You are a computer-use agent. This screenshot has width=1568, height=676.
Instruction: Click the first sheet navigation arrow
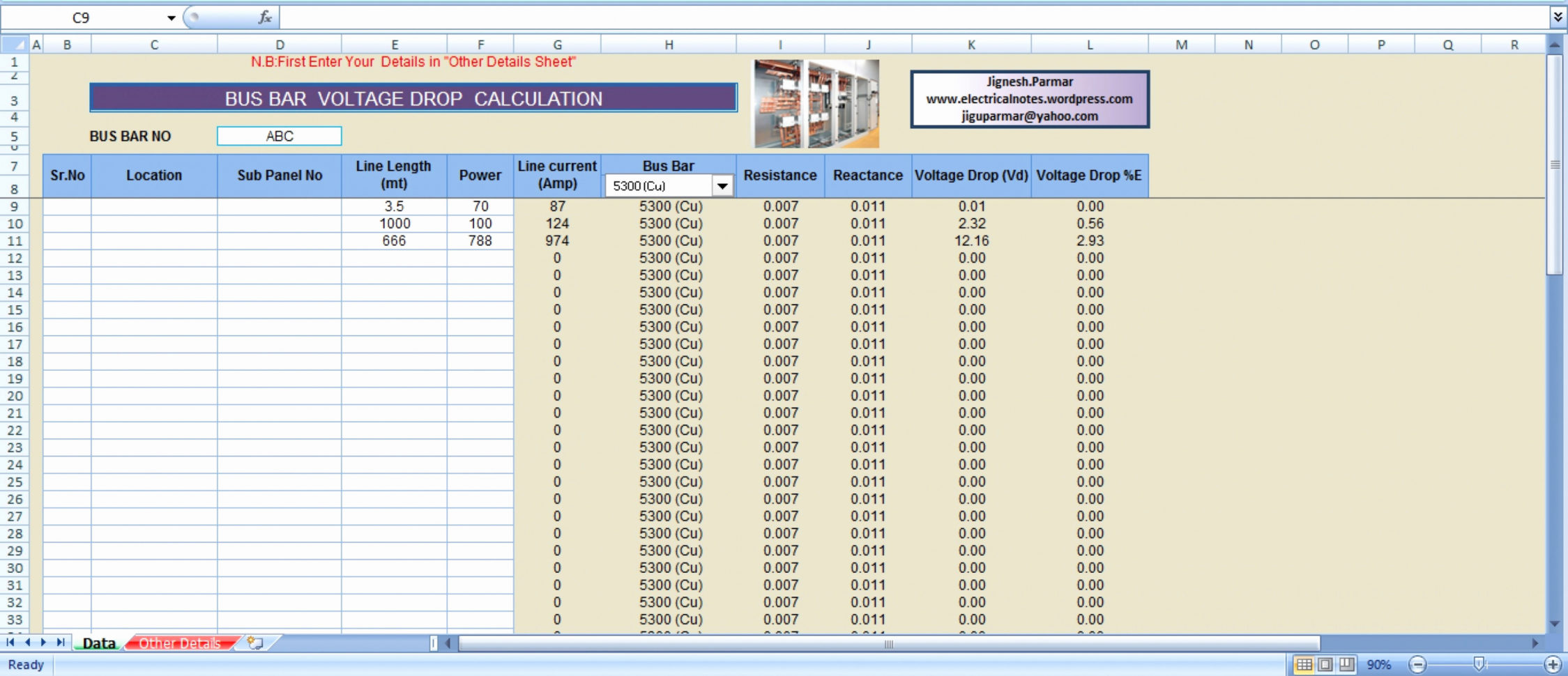click(10, 643)
